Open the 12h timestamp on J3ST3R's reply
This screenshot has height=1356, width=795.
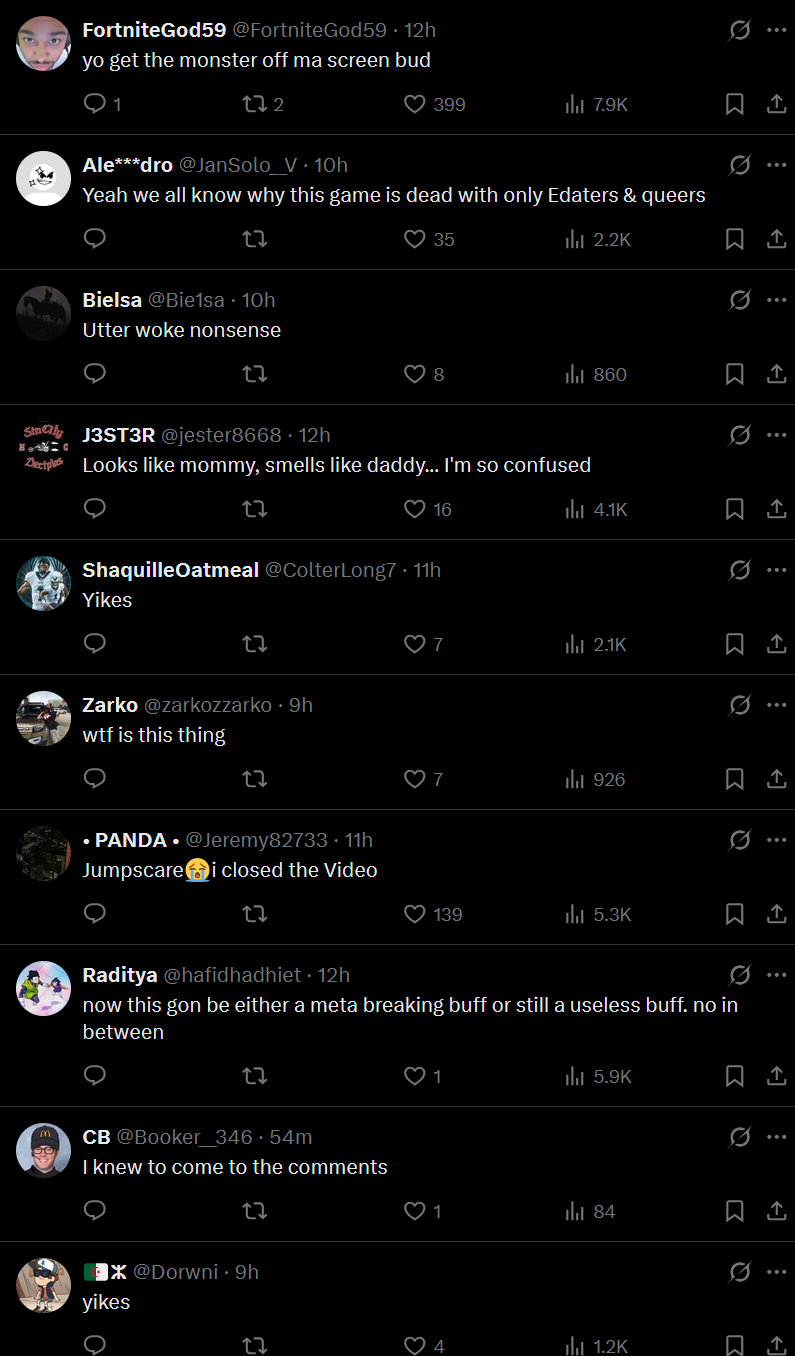(x=315, y=435)
